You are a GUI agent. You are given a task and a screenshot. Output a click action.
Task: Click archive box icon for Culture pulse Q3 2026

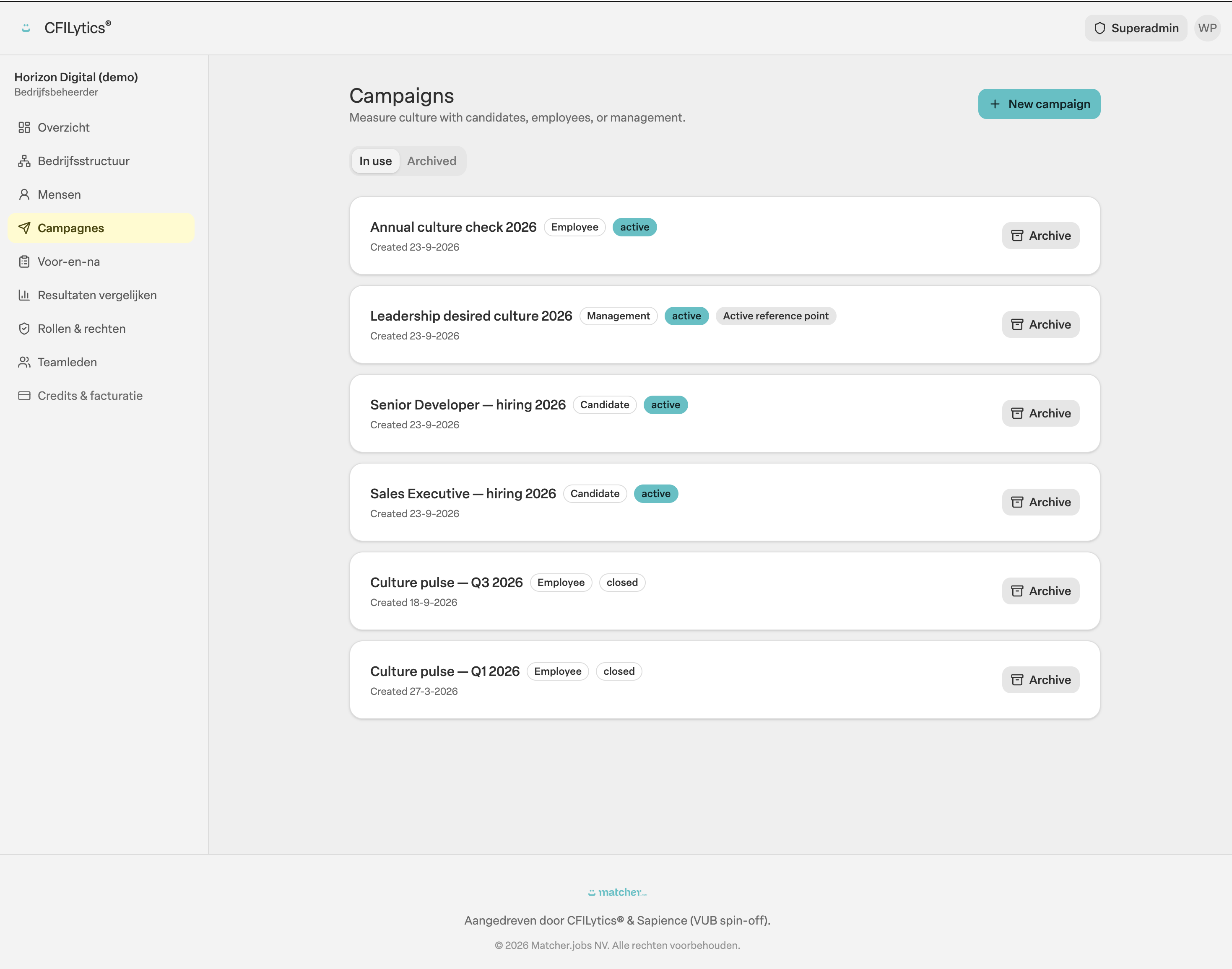(x=1017, y=591)
